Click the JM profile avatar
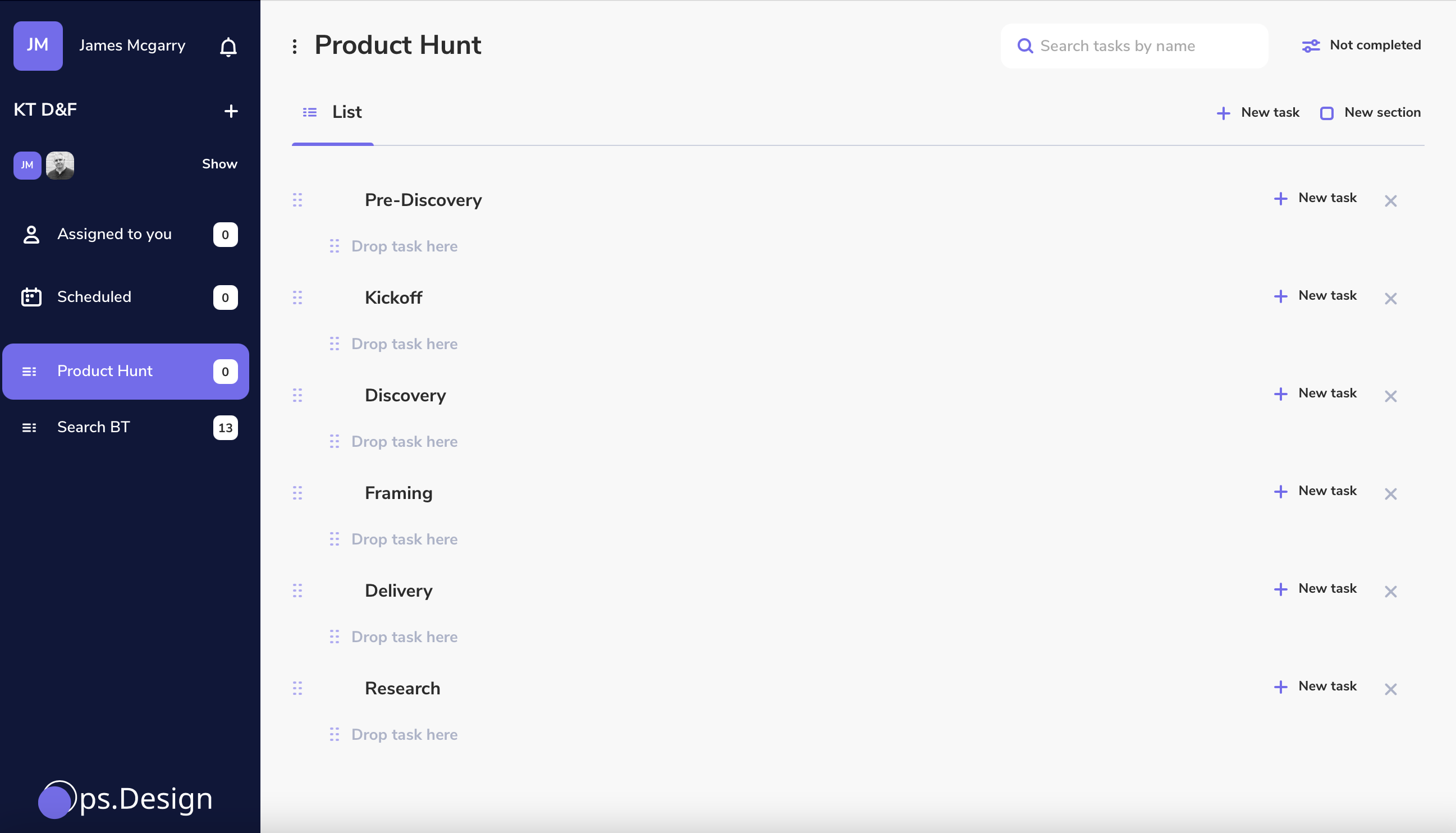 [38, 46]
